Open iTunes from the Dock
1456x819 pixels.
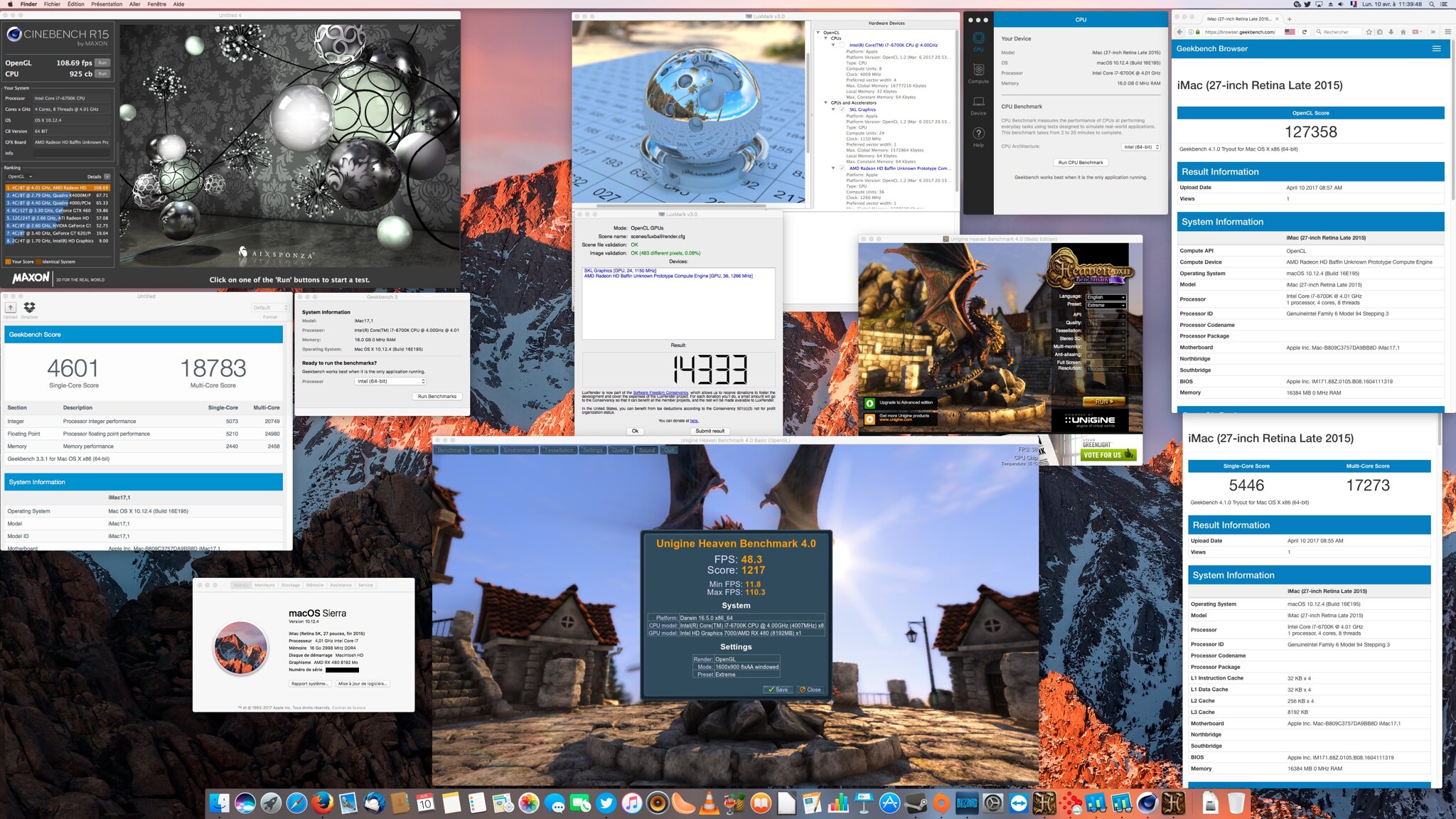[631, 803]
